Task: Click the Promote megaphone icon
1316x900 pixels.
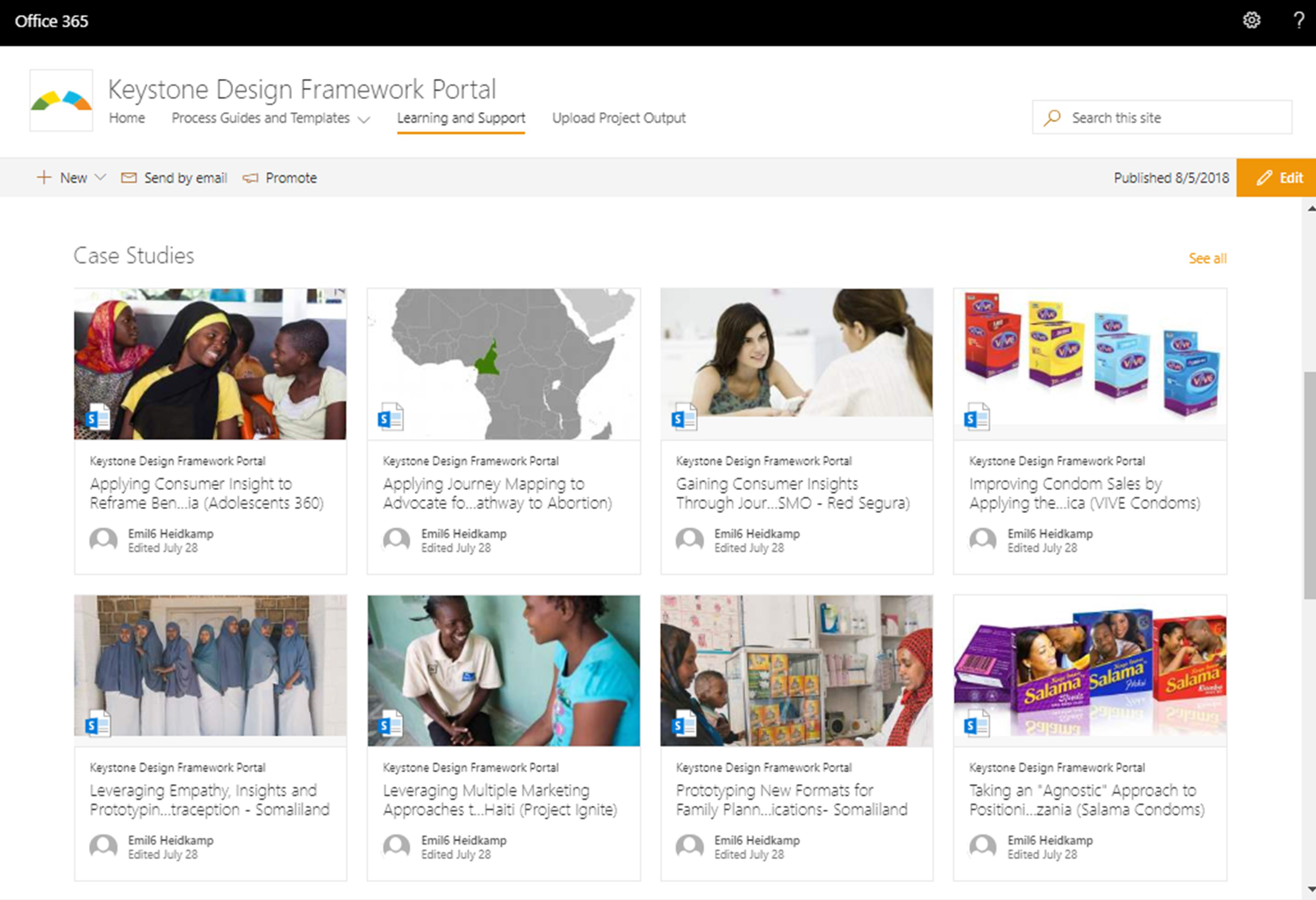Action: pos(250,178)
